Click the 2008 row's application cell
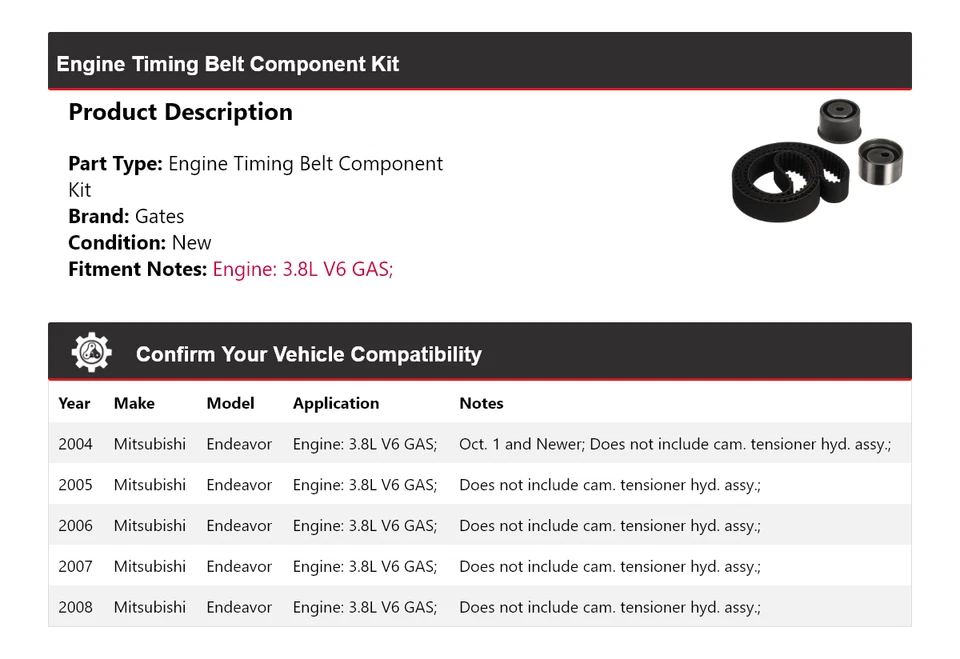This screenshot has height=659, width=960. [x=365, y=607]
